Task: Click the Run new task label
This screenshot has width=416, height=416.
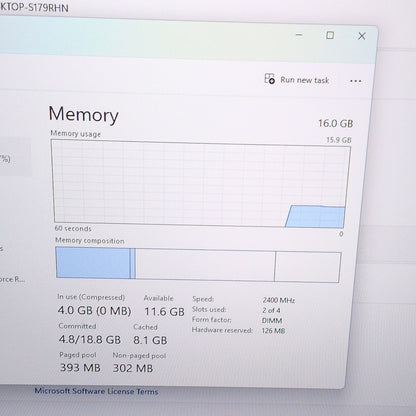Action: 305,80
